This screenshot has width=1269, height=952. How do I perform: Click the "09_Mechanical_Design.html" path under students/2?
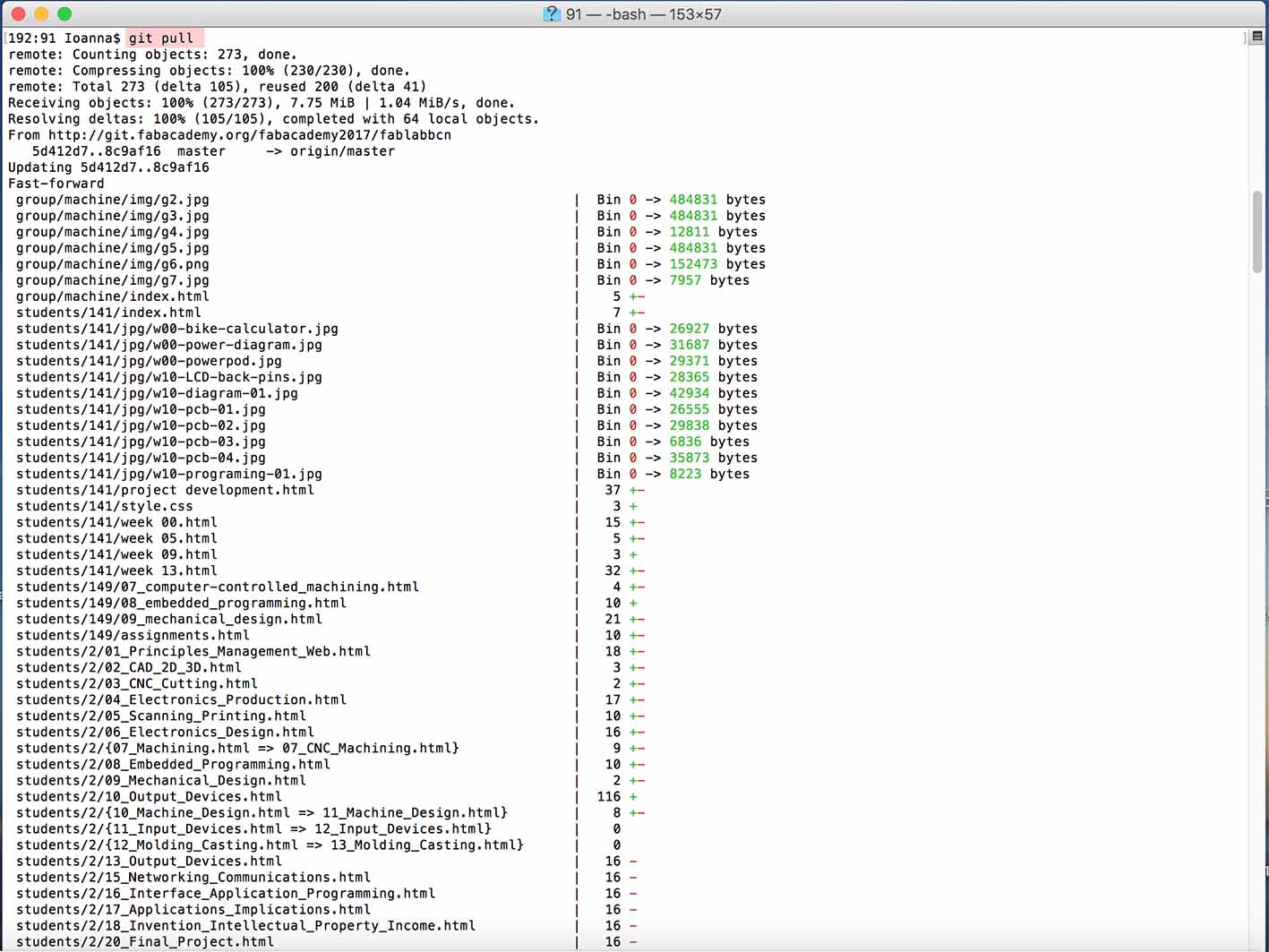(161, 779)
